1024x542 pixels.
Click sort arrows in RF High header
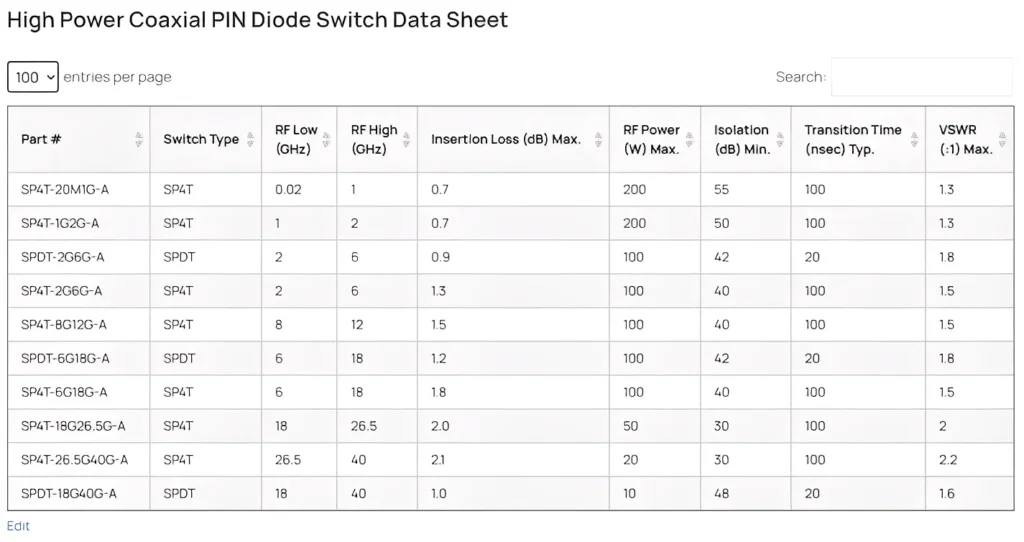(x=406, y=140)
